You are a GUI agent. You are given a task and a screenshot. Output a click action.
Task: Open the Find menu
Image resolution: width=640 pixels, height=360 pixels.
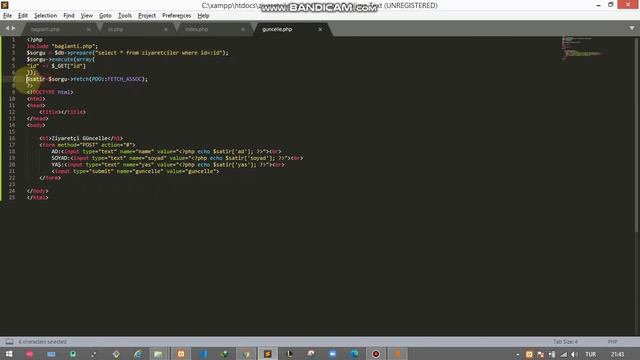click(x=69, y=16)
